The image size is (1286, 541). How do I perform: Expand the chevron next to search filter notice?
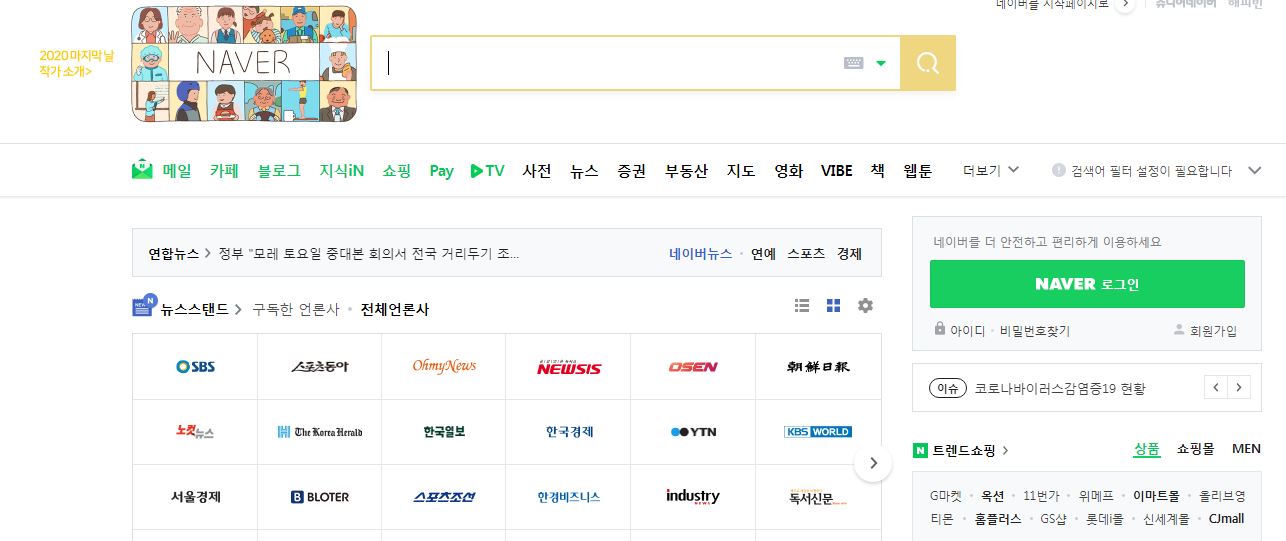coord(1255,171)
